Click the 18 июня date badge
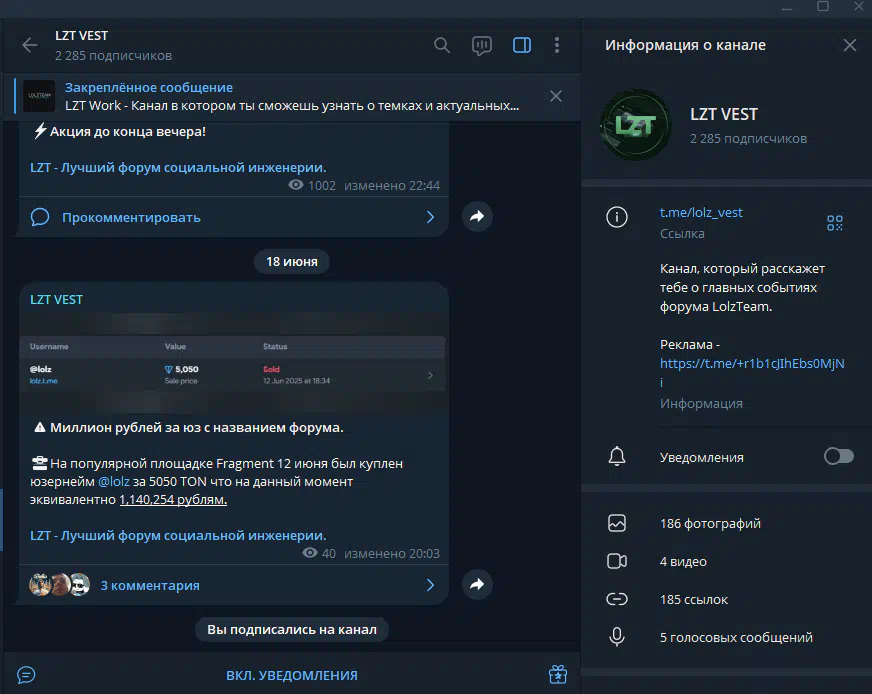Screen dimensions: 872x694 [x=292, y=261]
